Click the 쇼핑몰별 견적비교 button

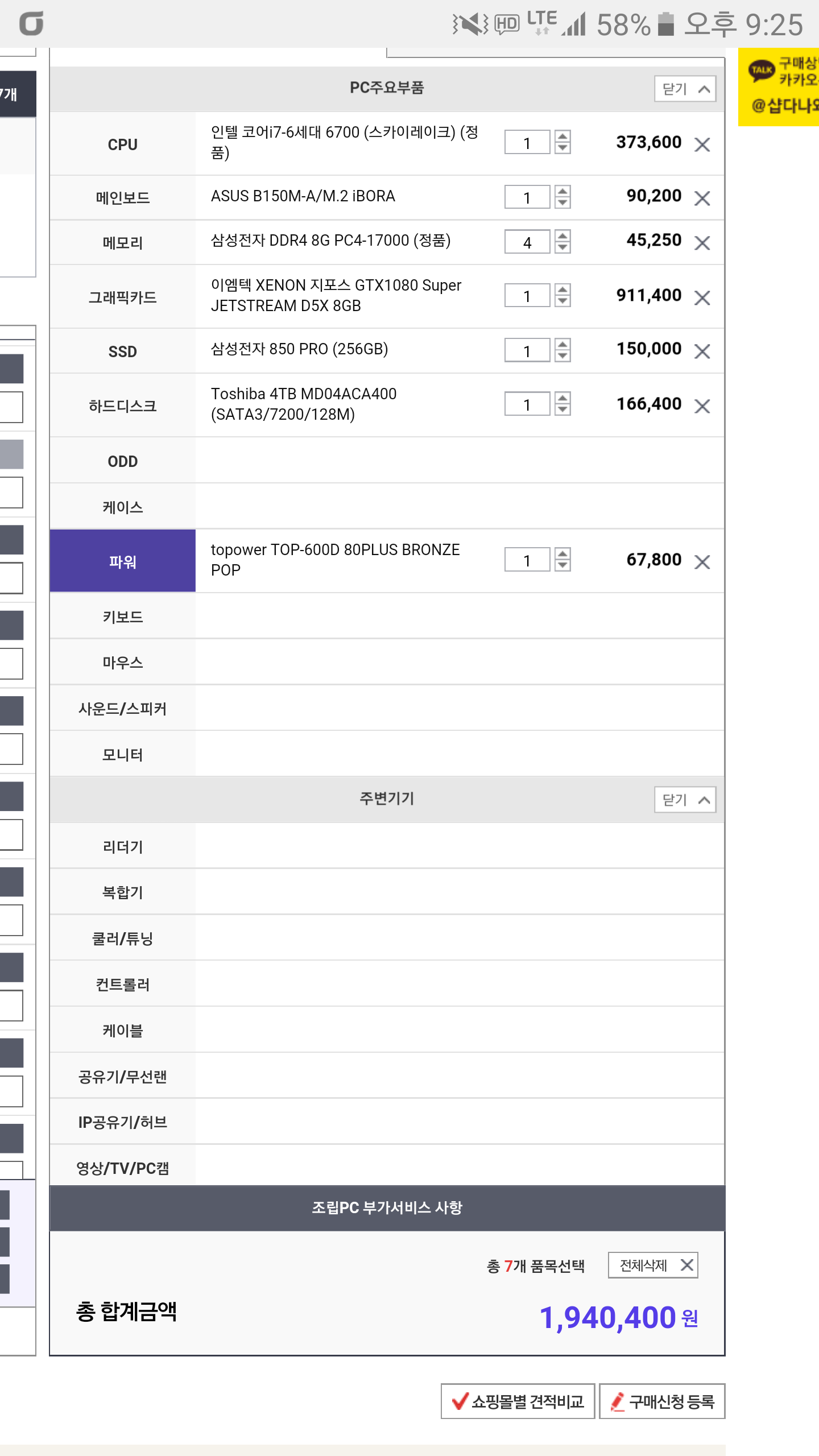coord(518,1401)
